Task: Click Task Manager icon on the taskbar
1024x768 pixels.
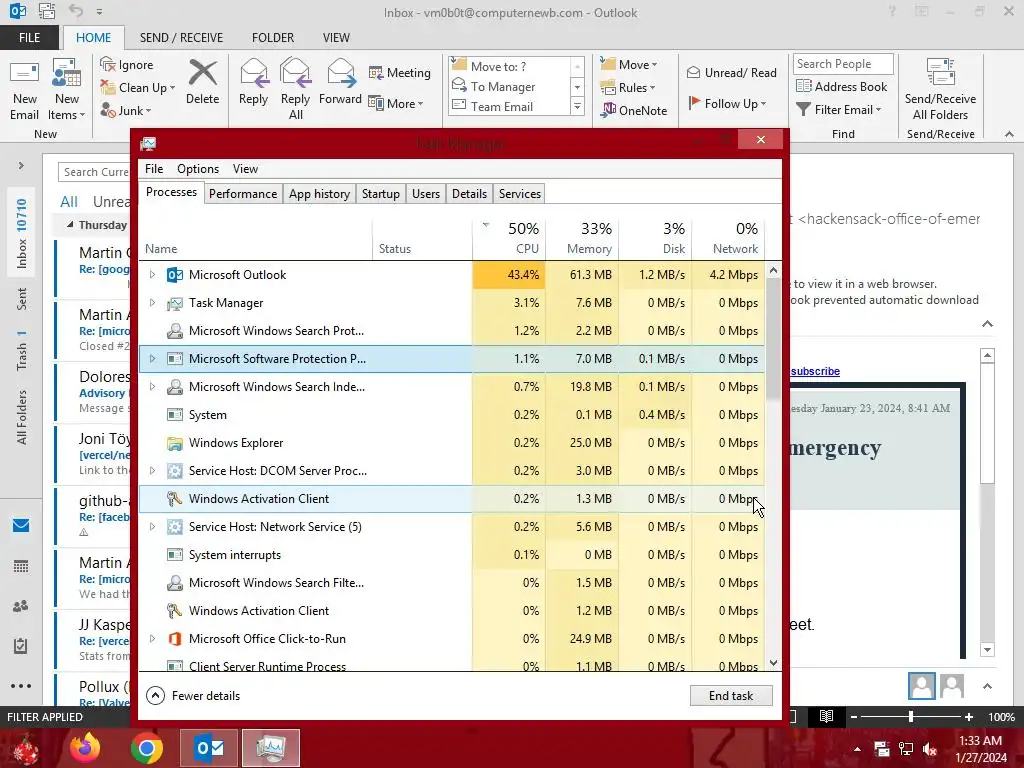Action: click(270, 748)
